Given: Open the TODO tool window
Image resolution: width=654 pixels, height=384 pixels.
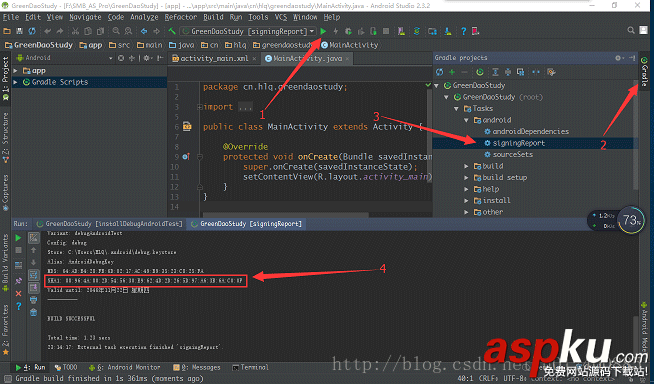Looking at the screenshot, I should 66,367.
